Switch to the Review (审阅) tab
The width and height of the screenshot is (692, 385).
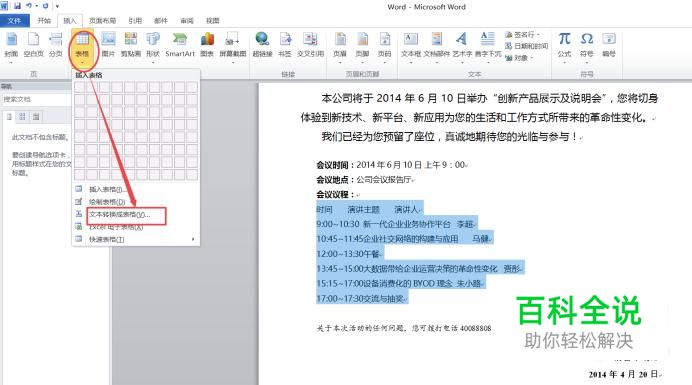click(x=187, y=21)
